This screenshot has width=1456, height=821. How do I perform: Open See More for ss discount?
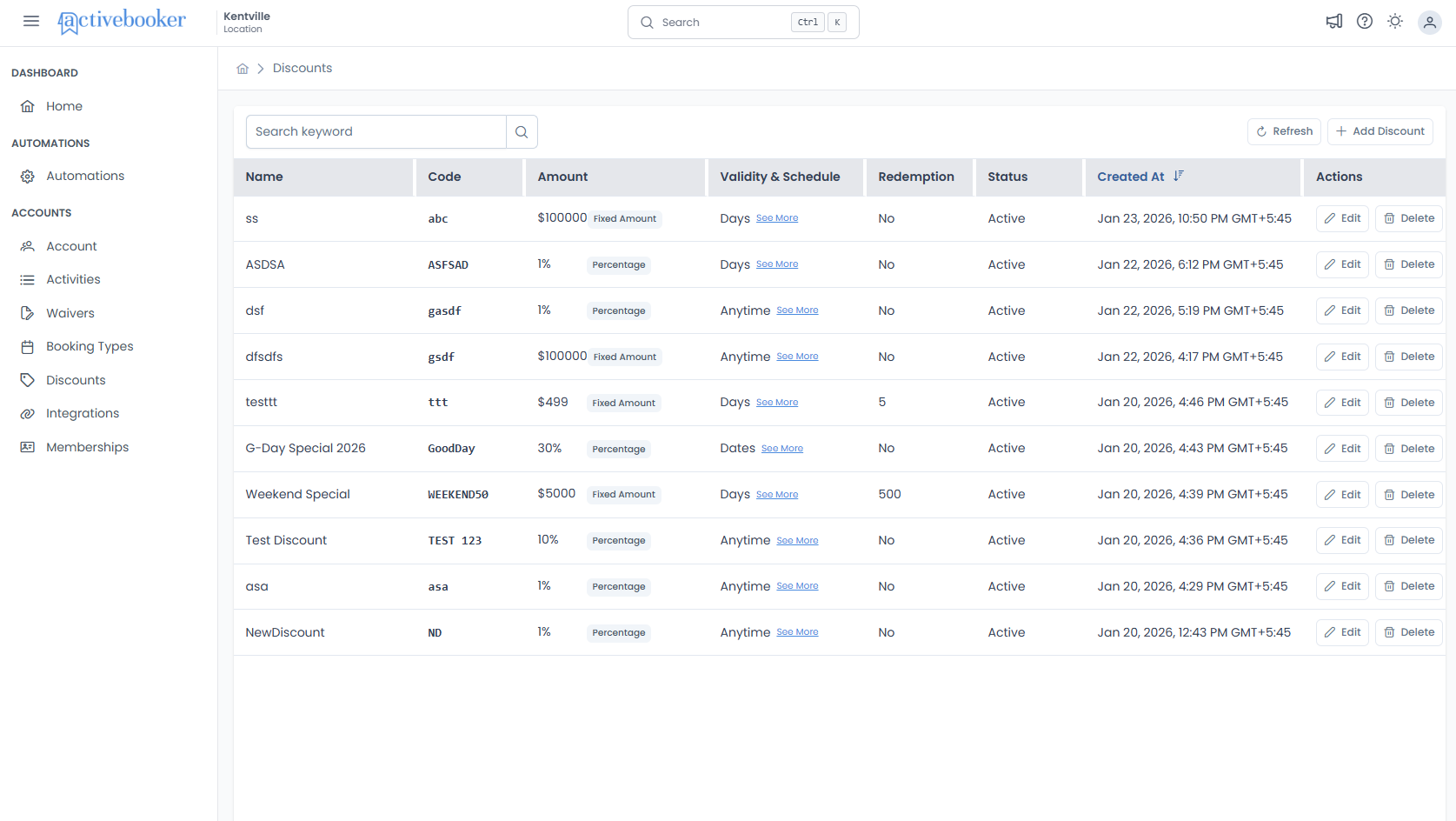tap(777, 218)
